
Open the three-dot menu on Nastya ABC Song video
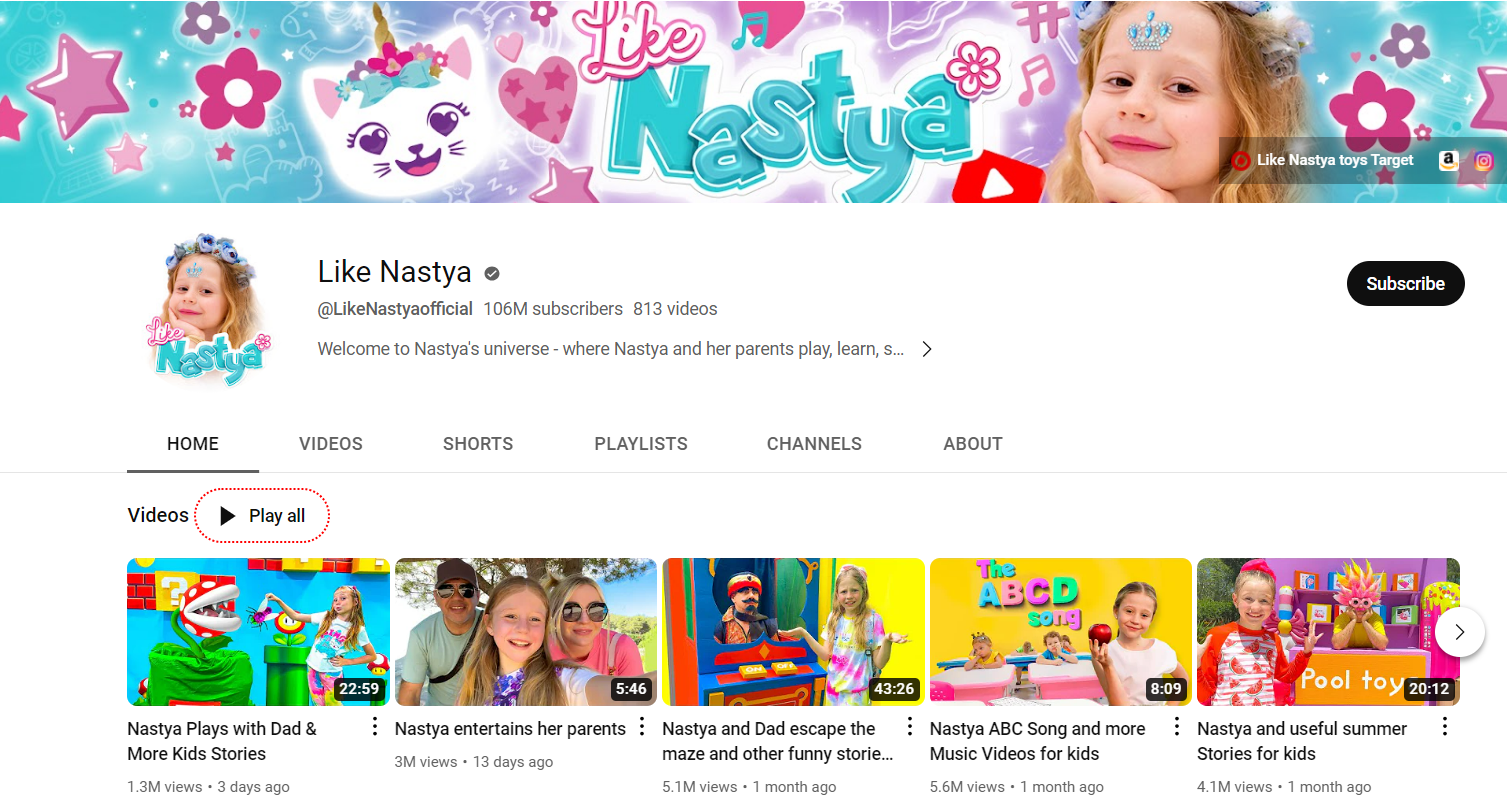click(x=1176, y=727)
